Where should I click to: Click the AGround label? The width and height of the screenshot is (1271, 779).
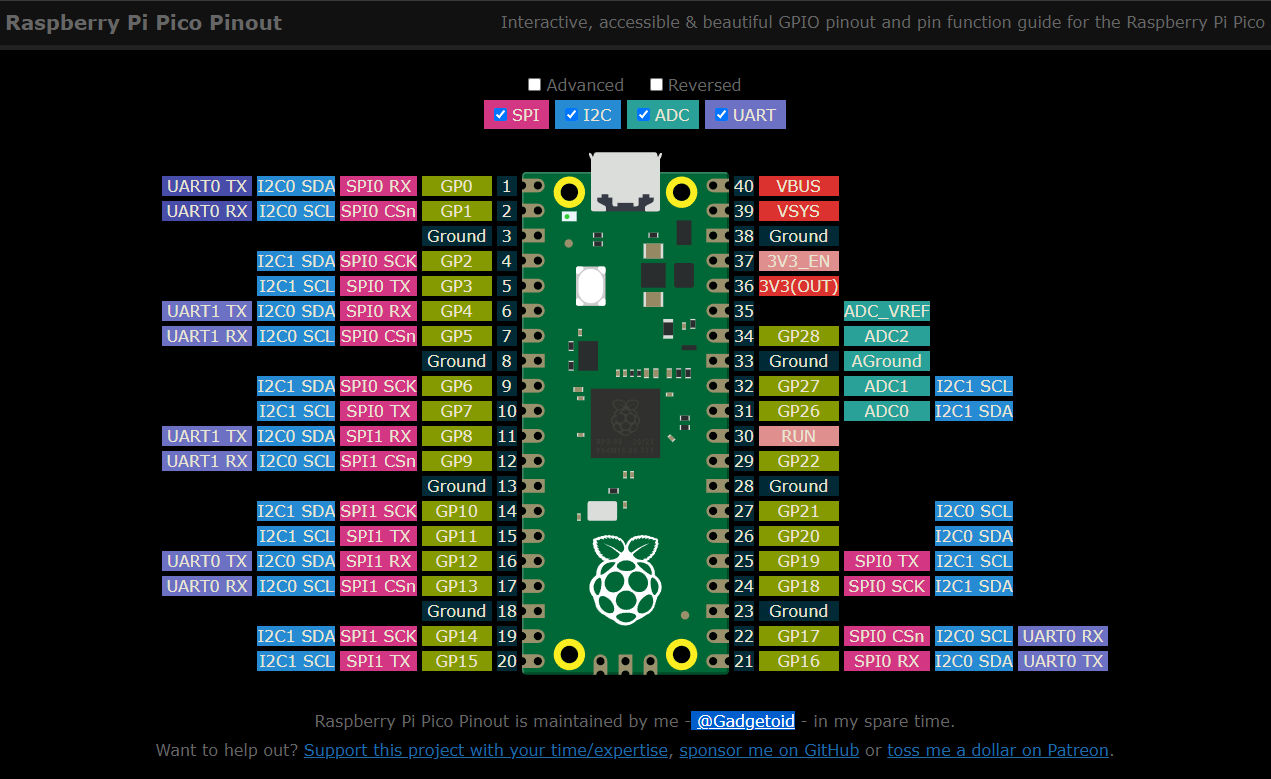click(x=887, y=361)
